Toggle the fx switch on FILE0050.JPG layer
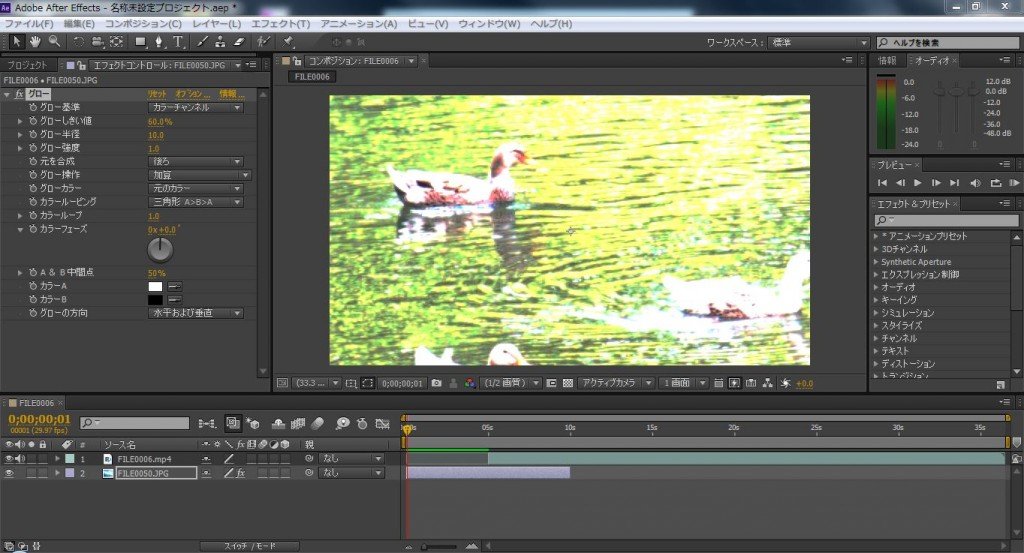 pos(240,473)
